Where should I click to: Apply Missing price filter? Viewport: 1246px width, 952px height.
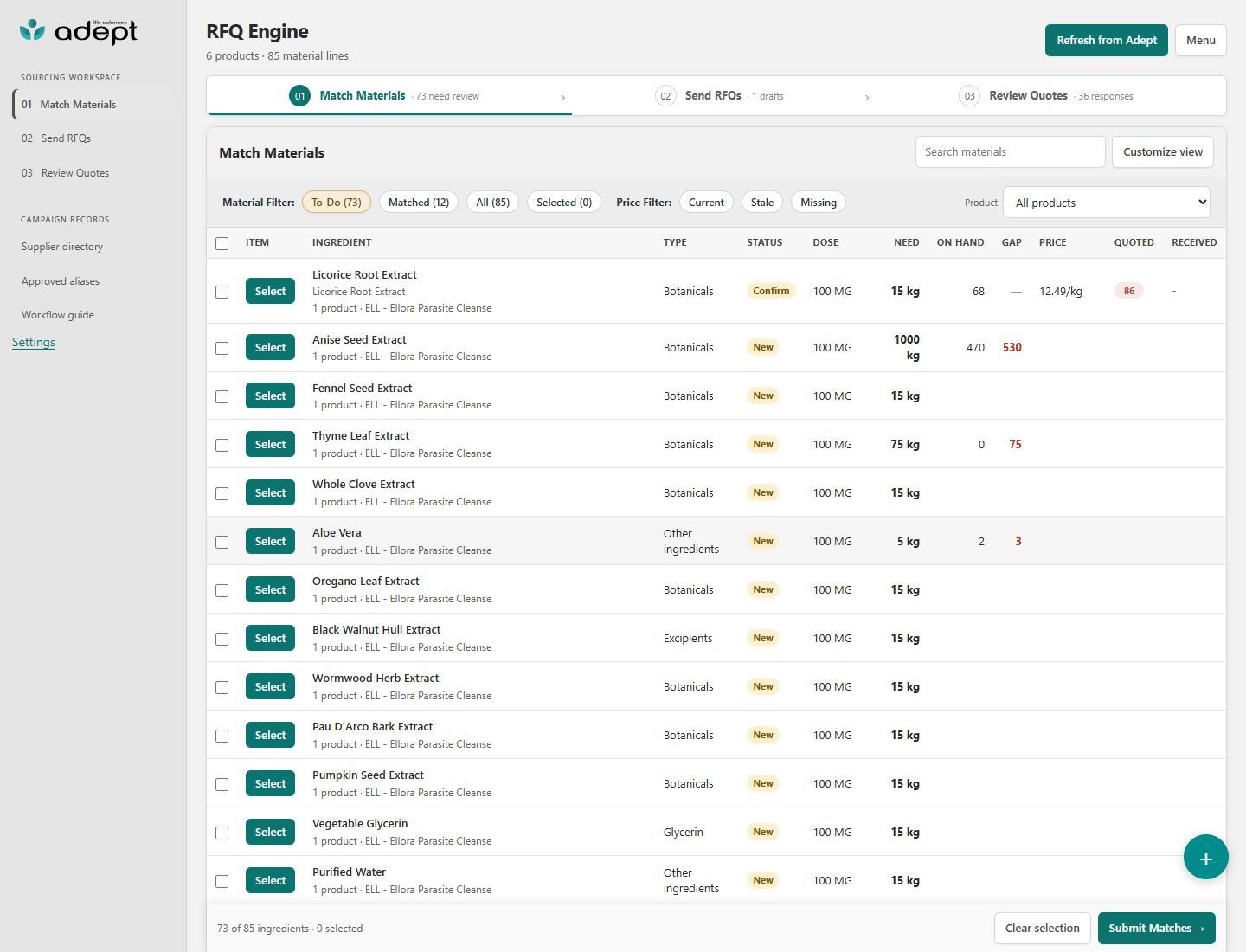click(819, 203)
